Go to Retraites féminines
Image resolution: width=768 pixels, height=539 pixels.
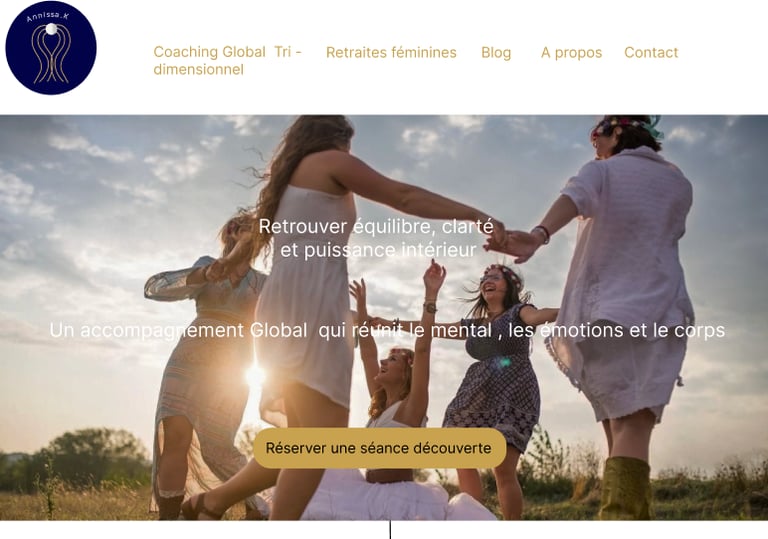coord(391,52)
